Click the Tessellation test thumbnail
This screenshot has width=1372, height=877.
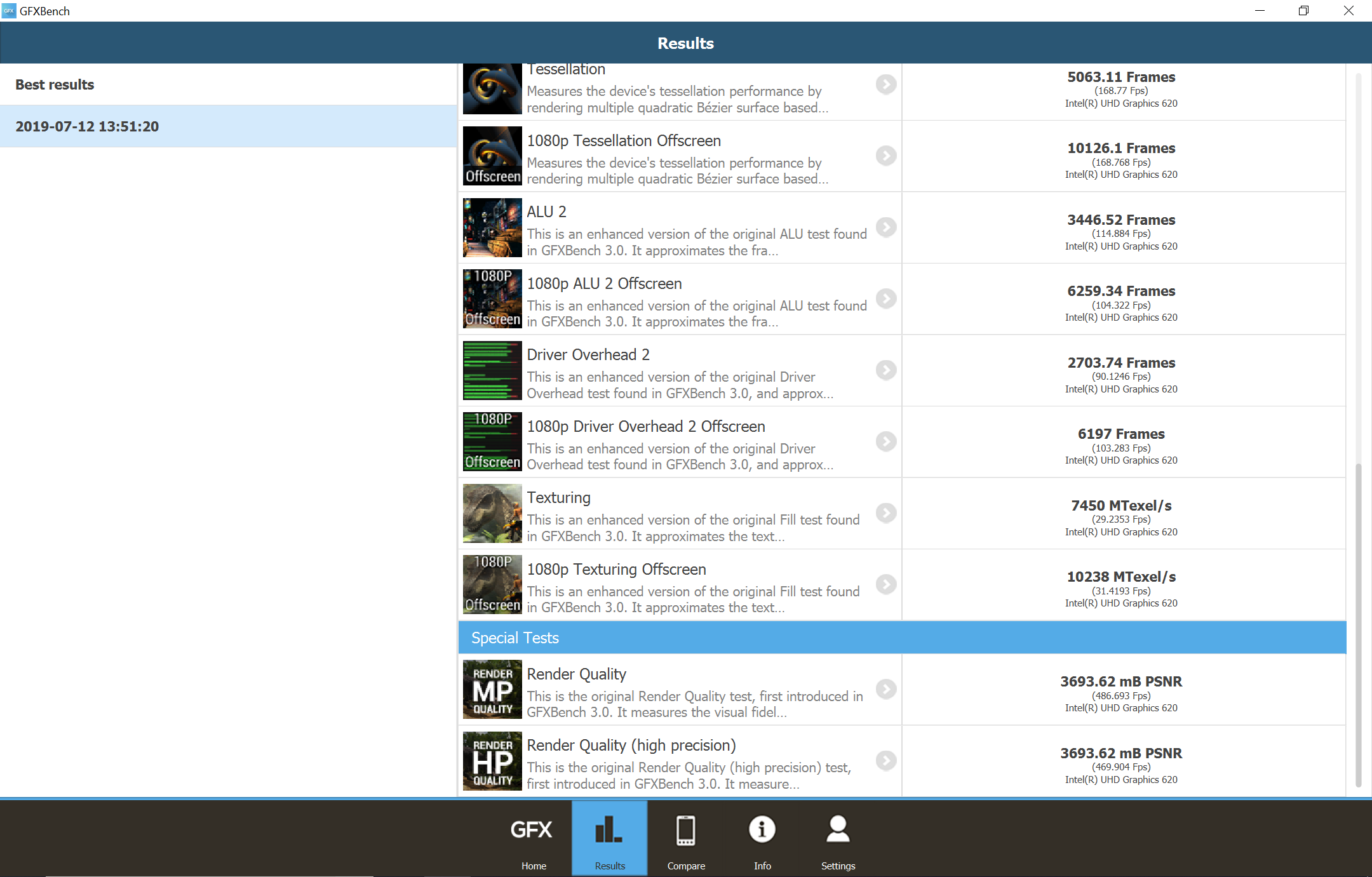492,89
